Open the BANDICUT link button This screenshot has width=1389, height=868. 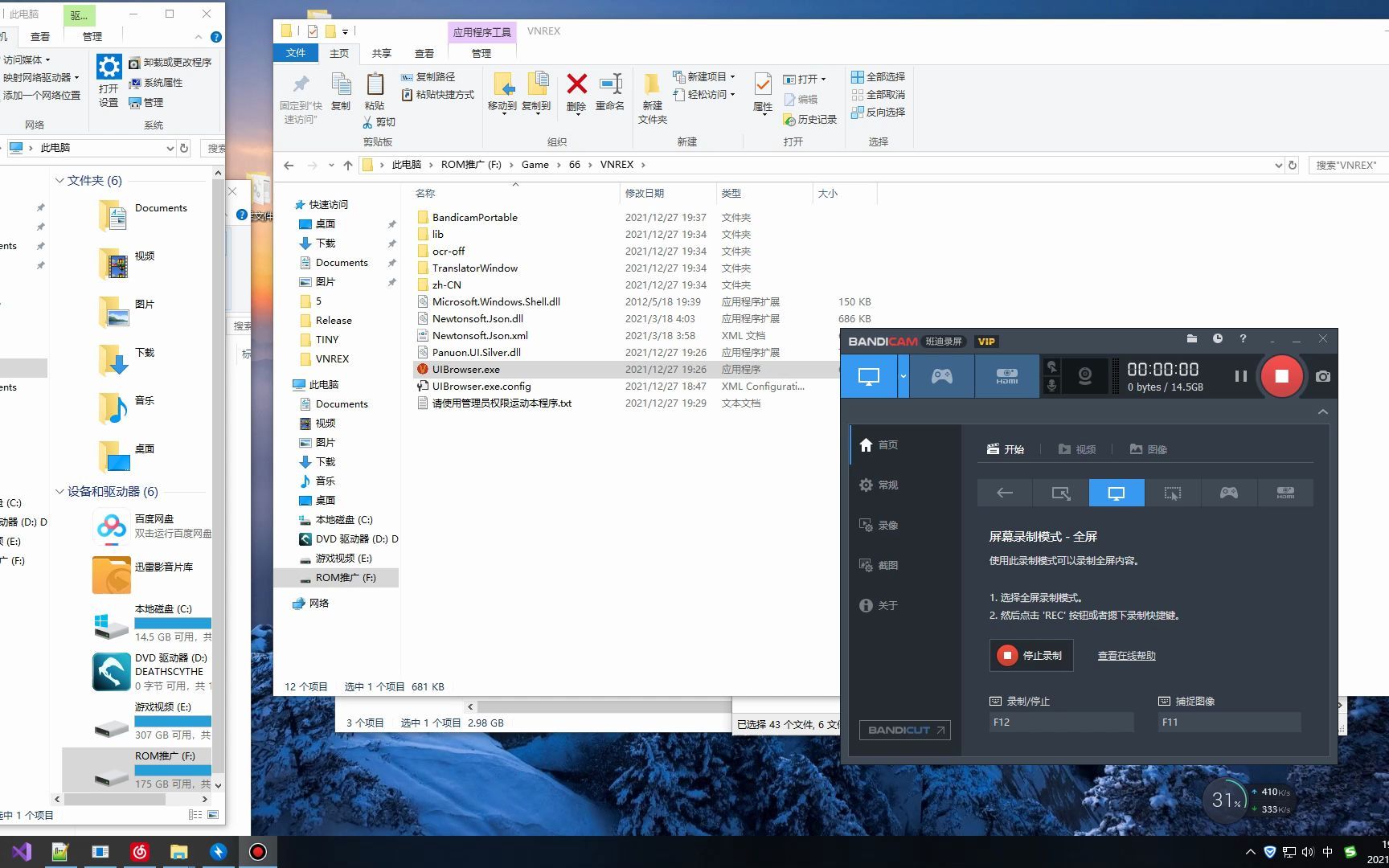[905, 730]
